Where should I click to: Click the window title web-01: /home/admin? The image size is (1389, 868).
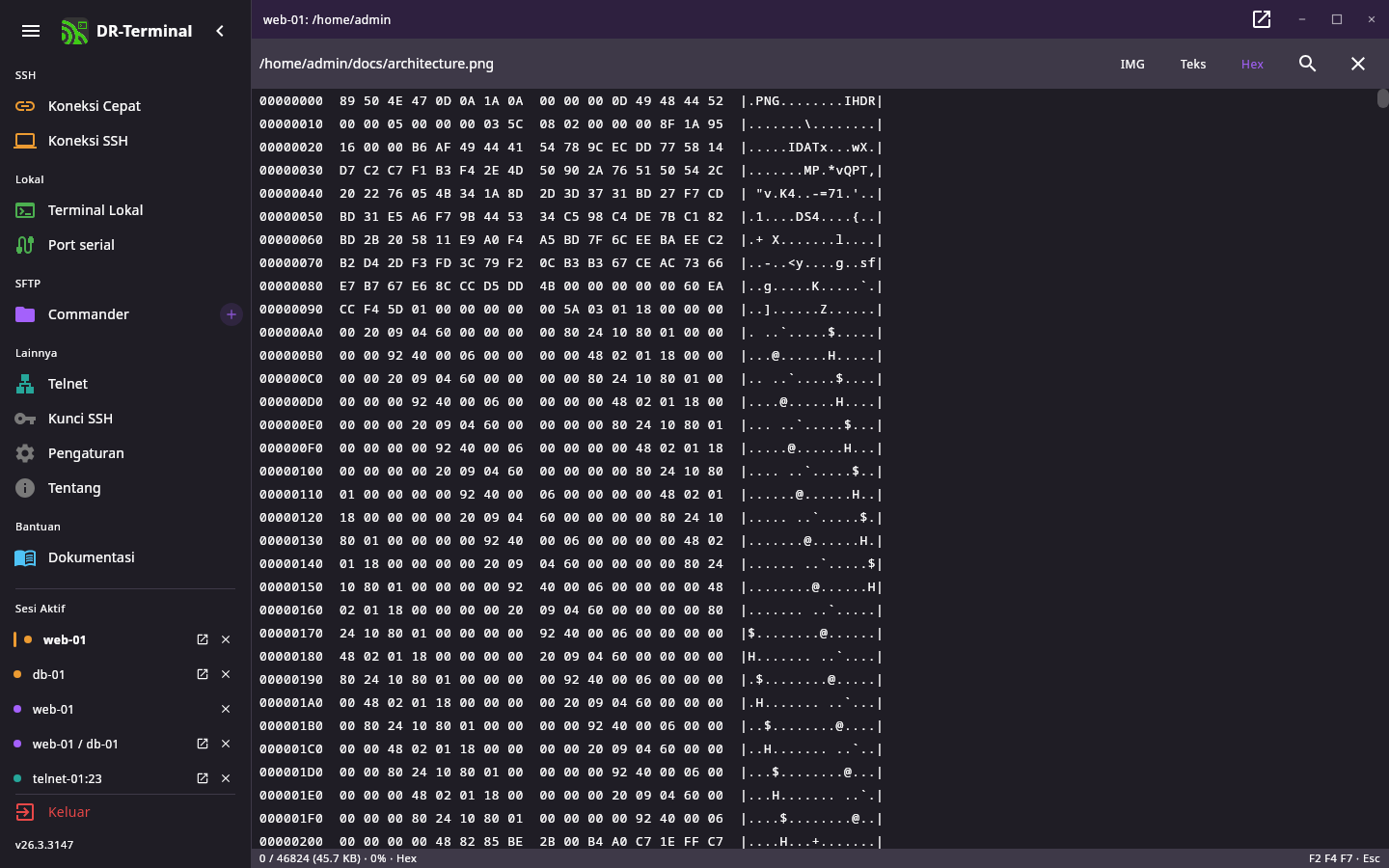(327, 19)
